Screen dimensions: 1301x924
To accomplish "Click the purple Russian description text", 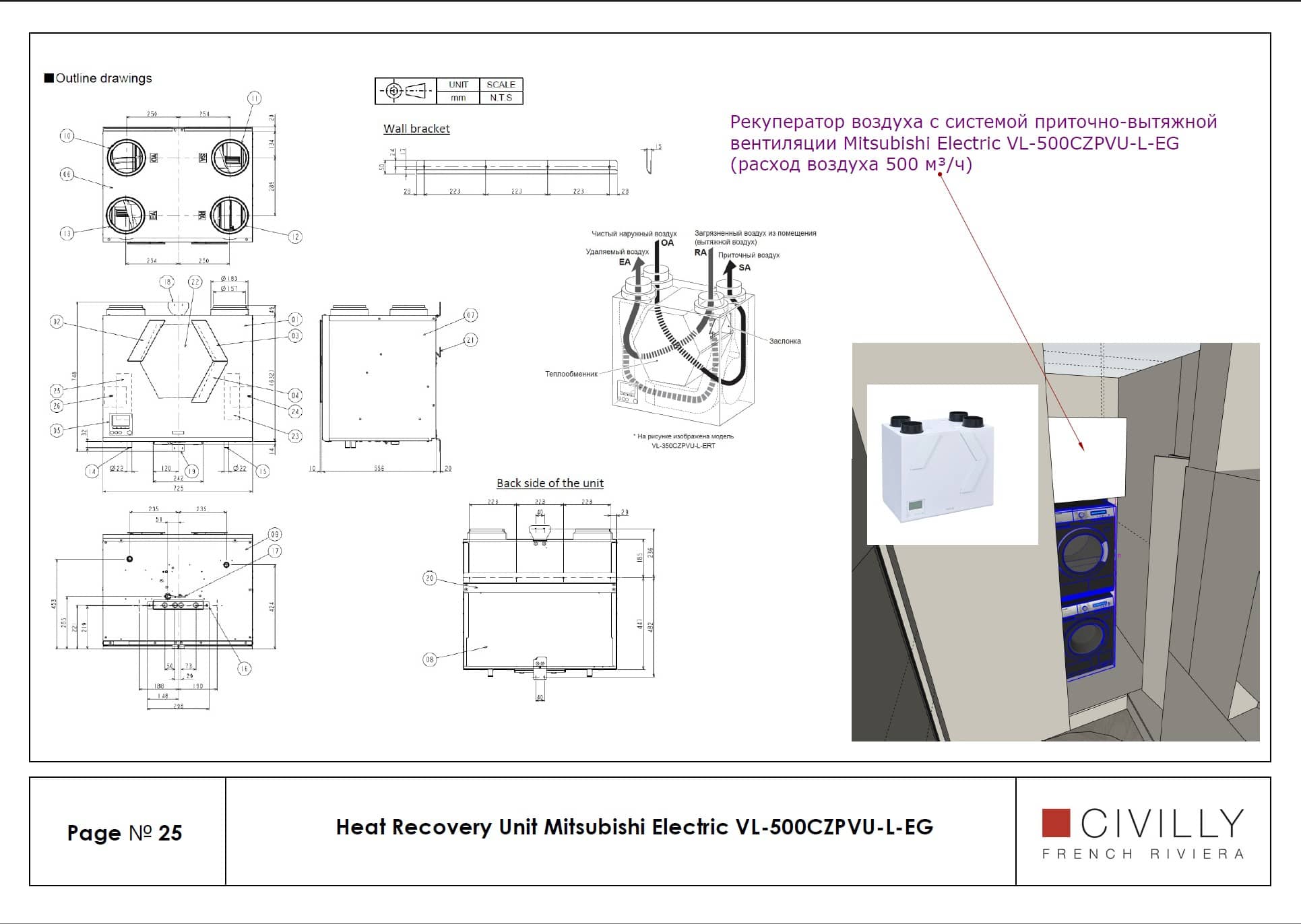I will 974,143.
